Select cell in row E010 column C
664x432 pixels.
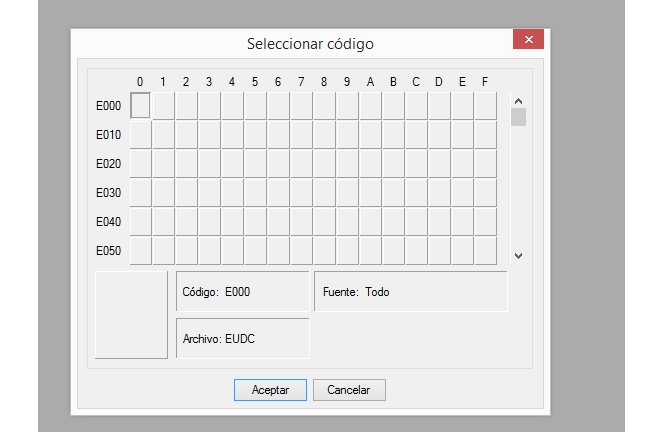coord(416,135)
